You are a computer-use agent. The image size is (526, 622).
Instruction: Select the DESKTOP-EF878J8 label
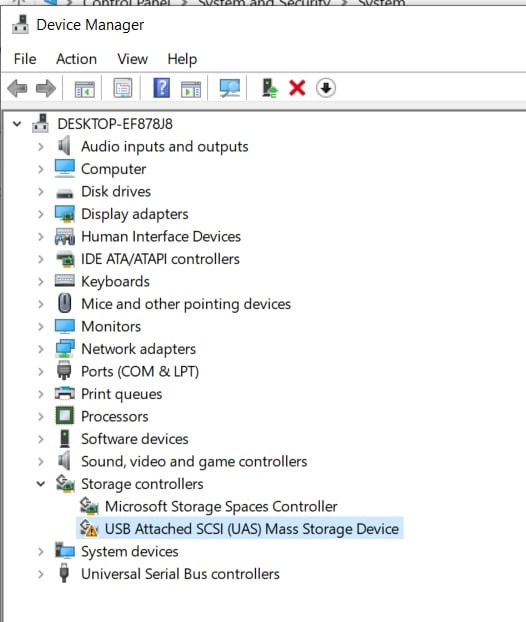(x=115, y=124)
